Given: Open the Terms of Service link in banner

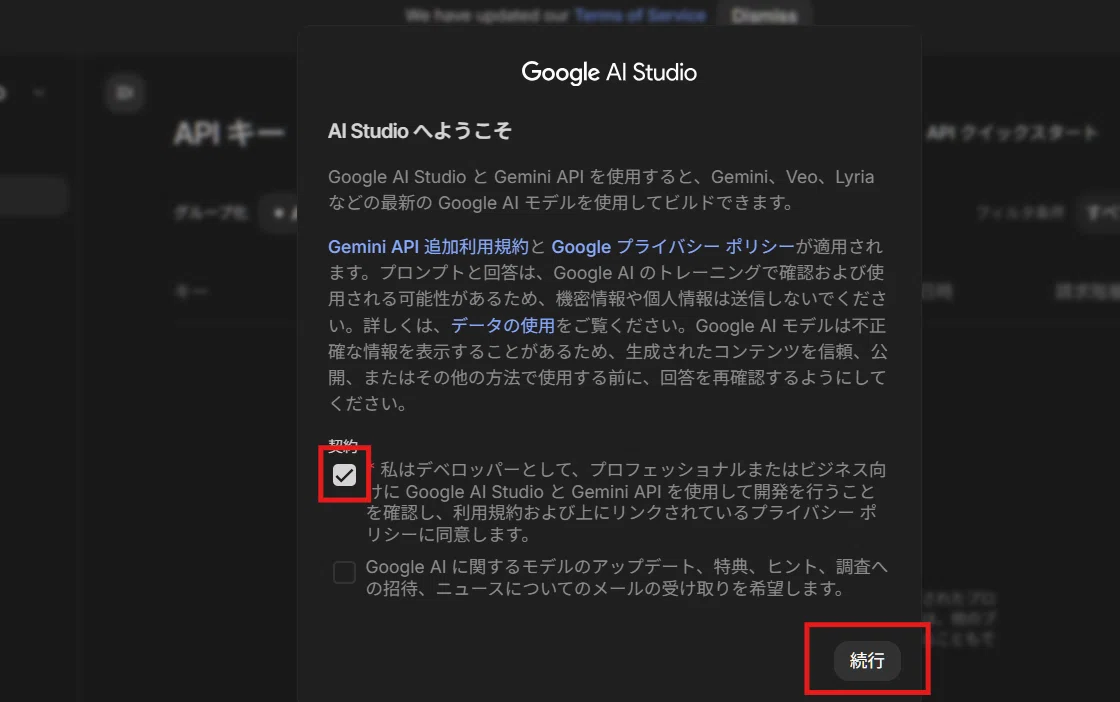Looking at the screenshot, I should click(x=640, y=15).
